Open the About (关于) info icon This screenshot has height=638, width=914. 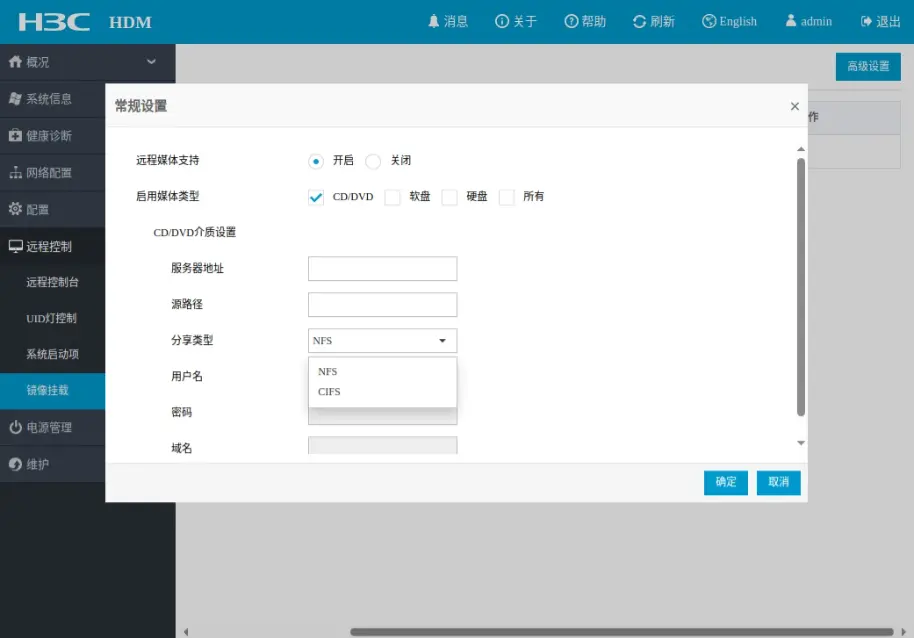pos(502,21)
